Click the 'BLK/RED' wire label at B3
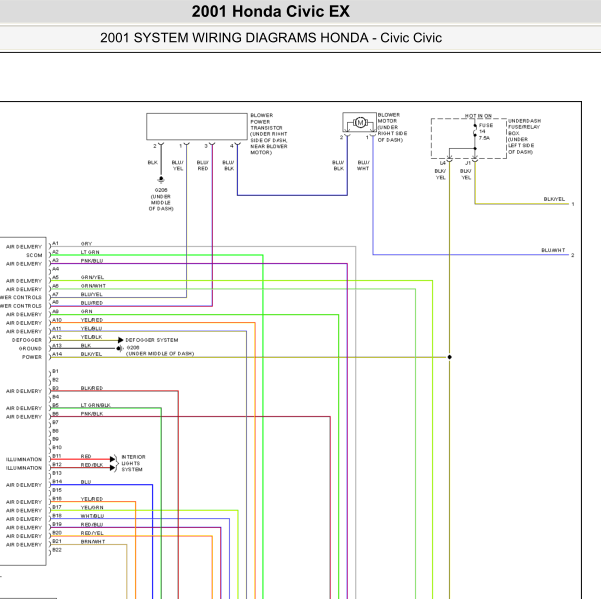This screenshot has width=601, height=599. click(92, 388)
